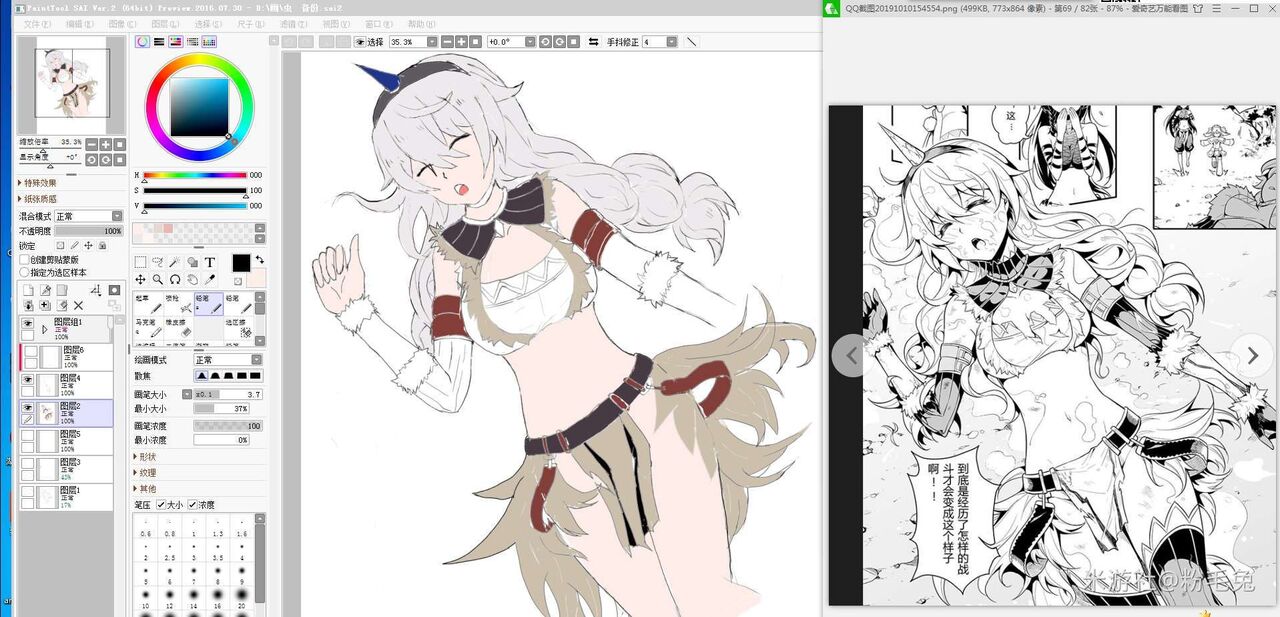Toggle the 浓度 pen pressure checkbox
The image size is (1280, 617).
click(192, 505)
